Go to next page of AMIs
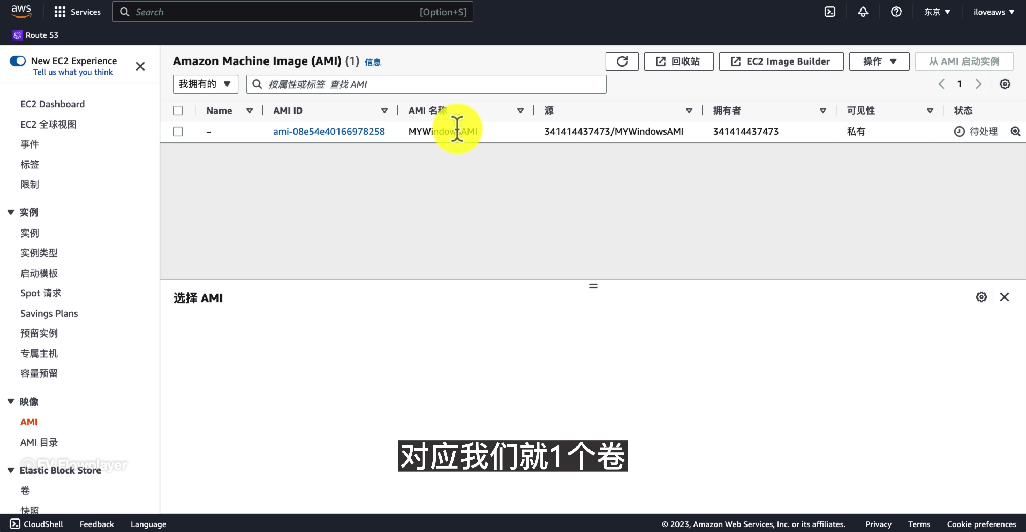The height and width of the screenshot is (532, 1026). click(x=978, y=84)
